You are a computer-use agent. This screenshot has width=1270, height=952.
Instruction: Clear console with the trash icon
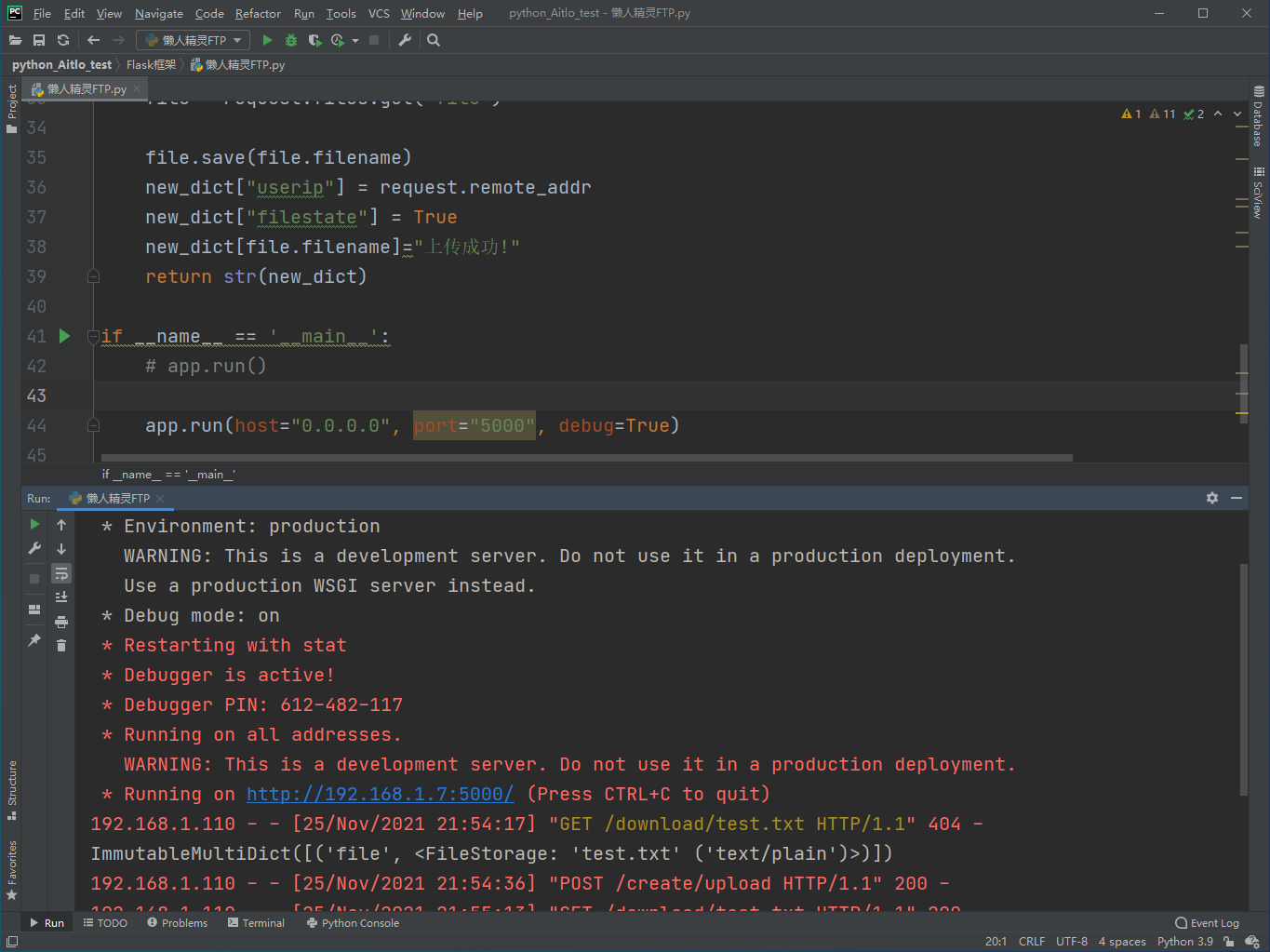(x=61, y=645)
